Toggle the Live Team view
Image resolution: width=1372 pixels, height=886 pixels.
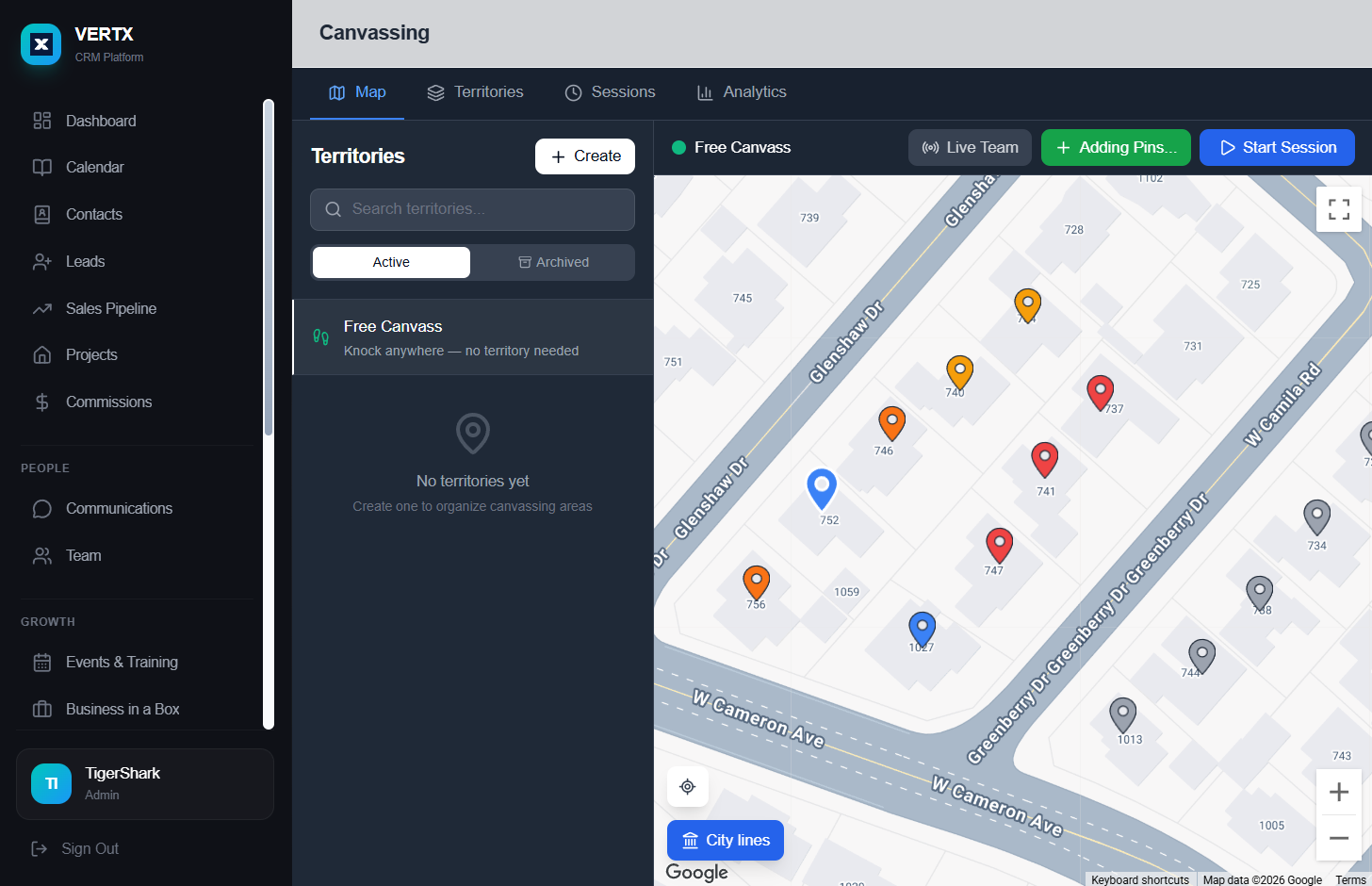[970, 147]
